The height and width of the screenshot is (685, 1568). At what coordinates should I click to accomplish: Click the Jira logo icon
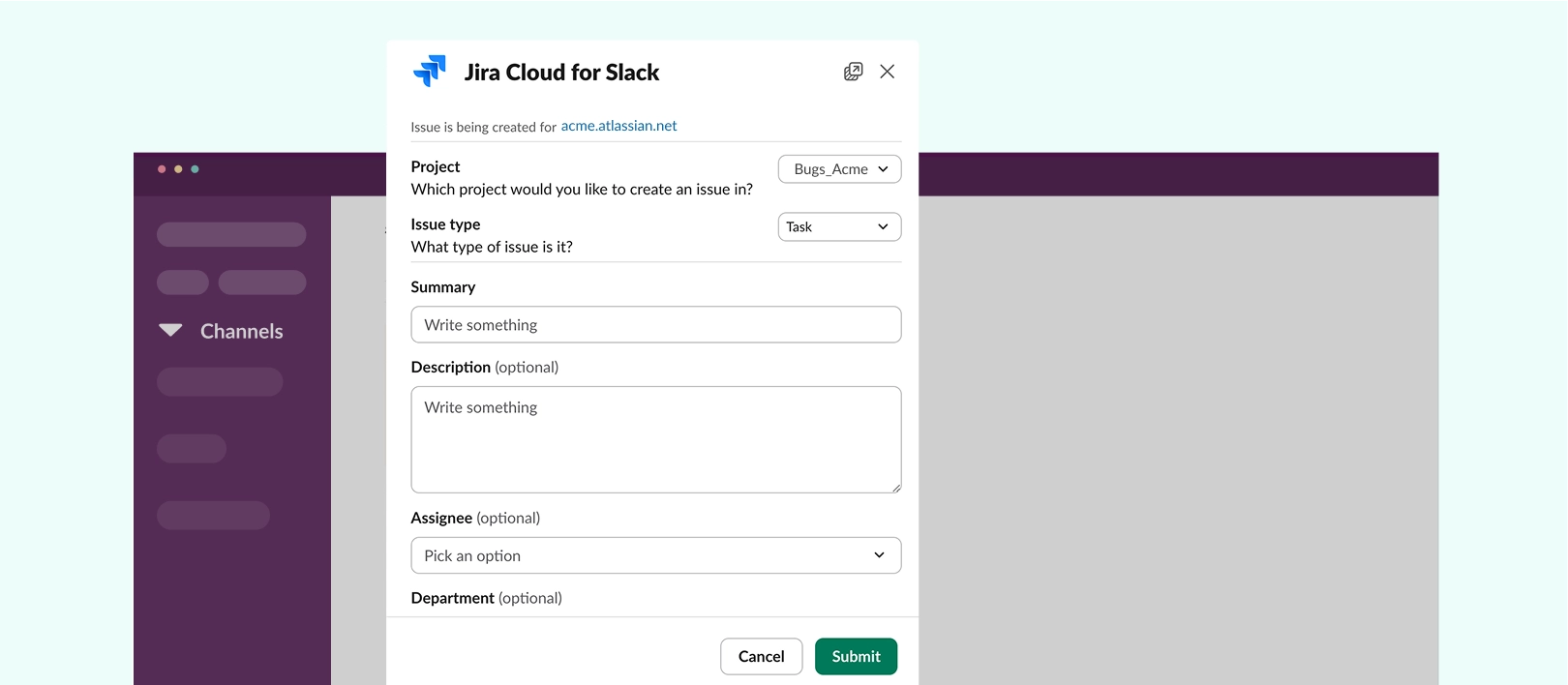coord(430,71)
